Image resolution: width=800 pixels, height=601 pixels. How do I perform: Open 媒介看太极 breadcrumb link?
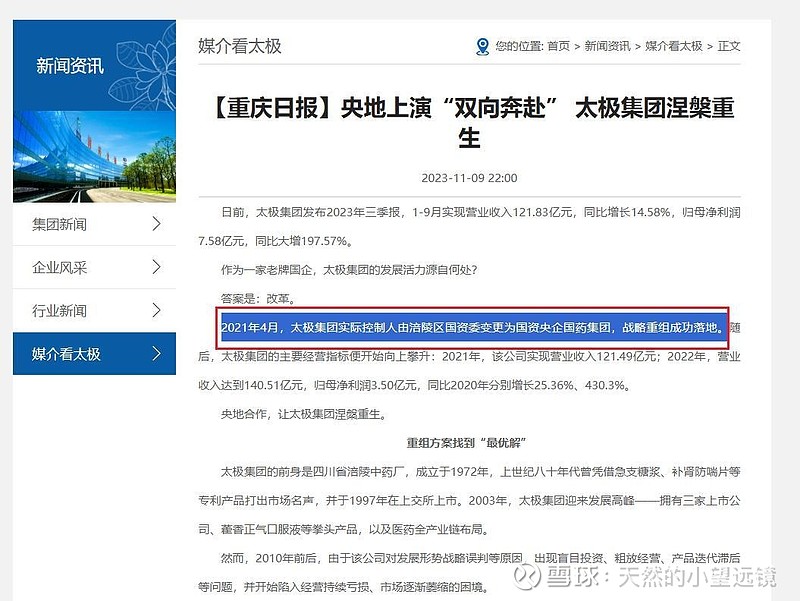(x=673, y=46)
